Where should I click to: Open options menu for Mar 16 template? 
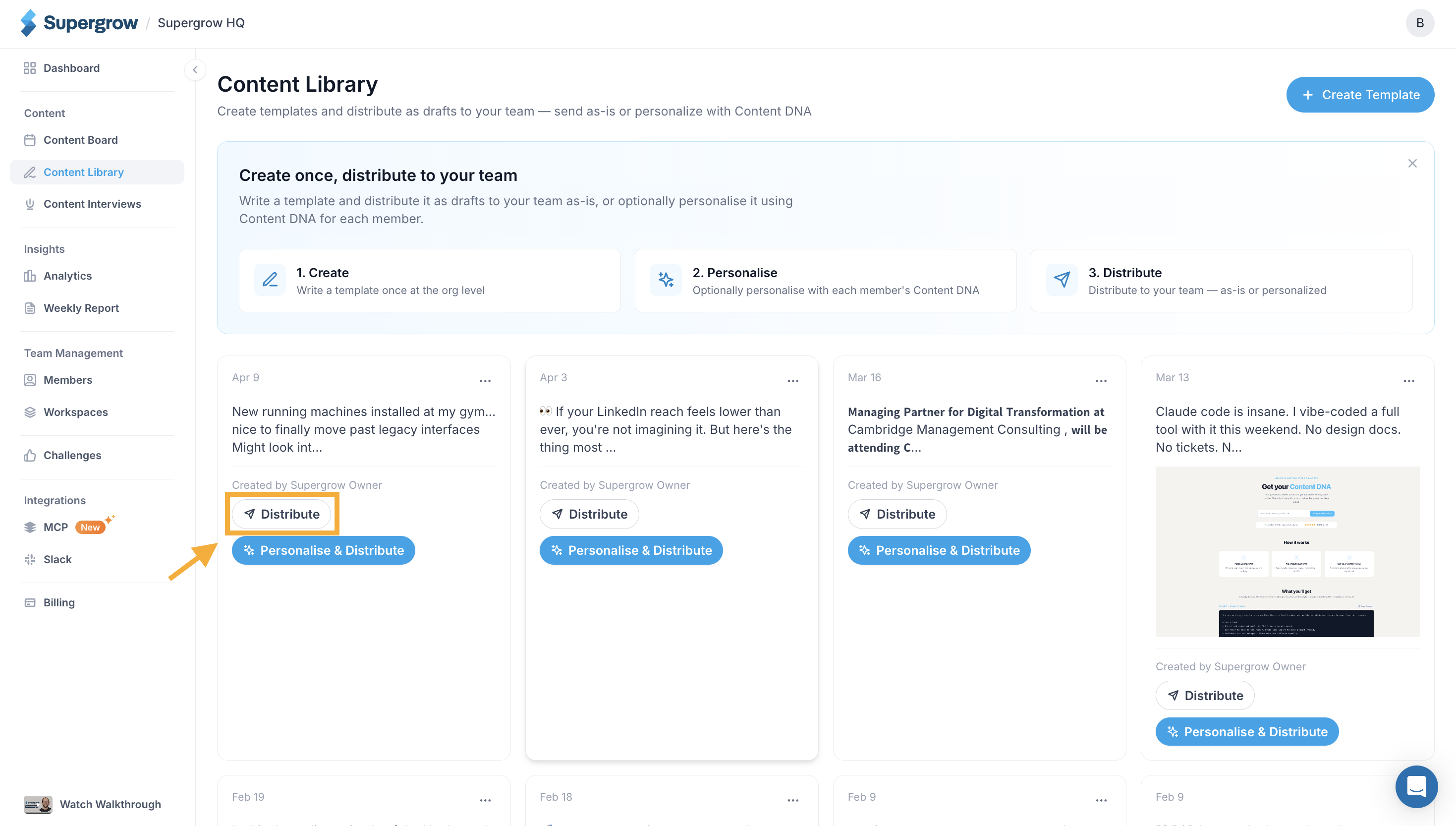pyautogui.click(x=1101, y=380)
